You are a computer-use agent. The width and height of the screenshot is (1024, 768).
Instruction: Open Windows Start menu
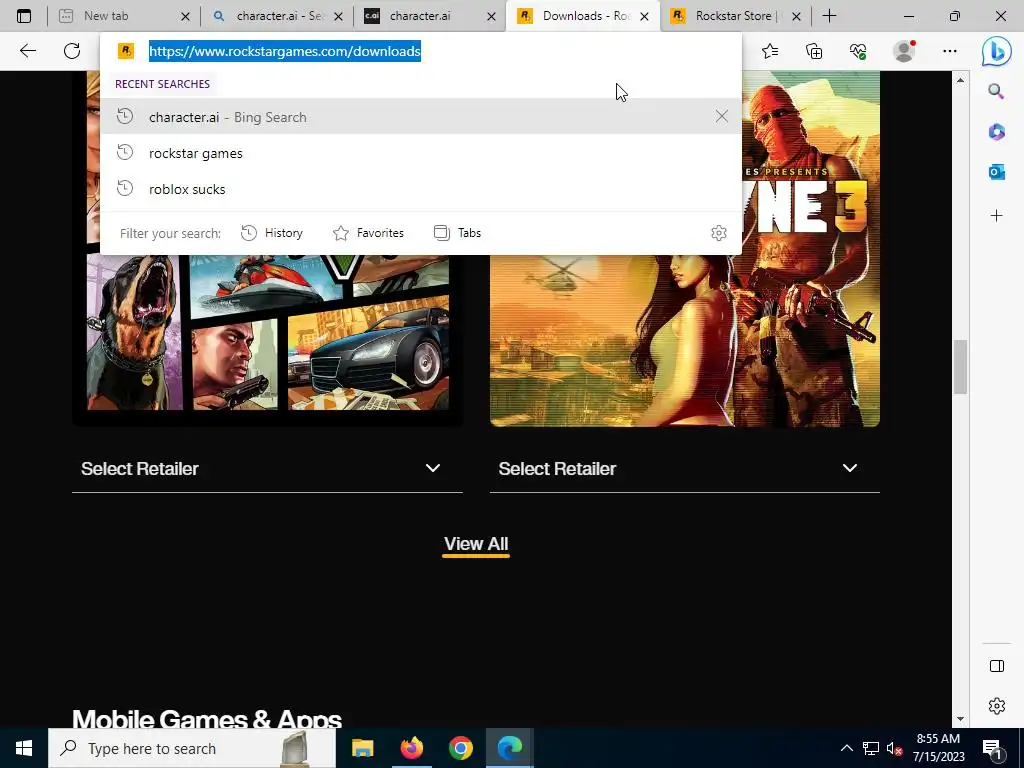(x=24, y=748)
